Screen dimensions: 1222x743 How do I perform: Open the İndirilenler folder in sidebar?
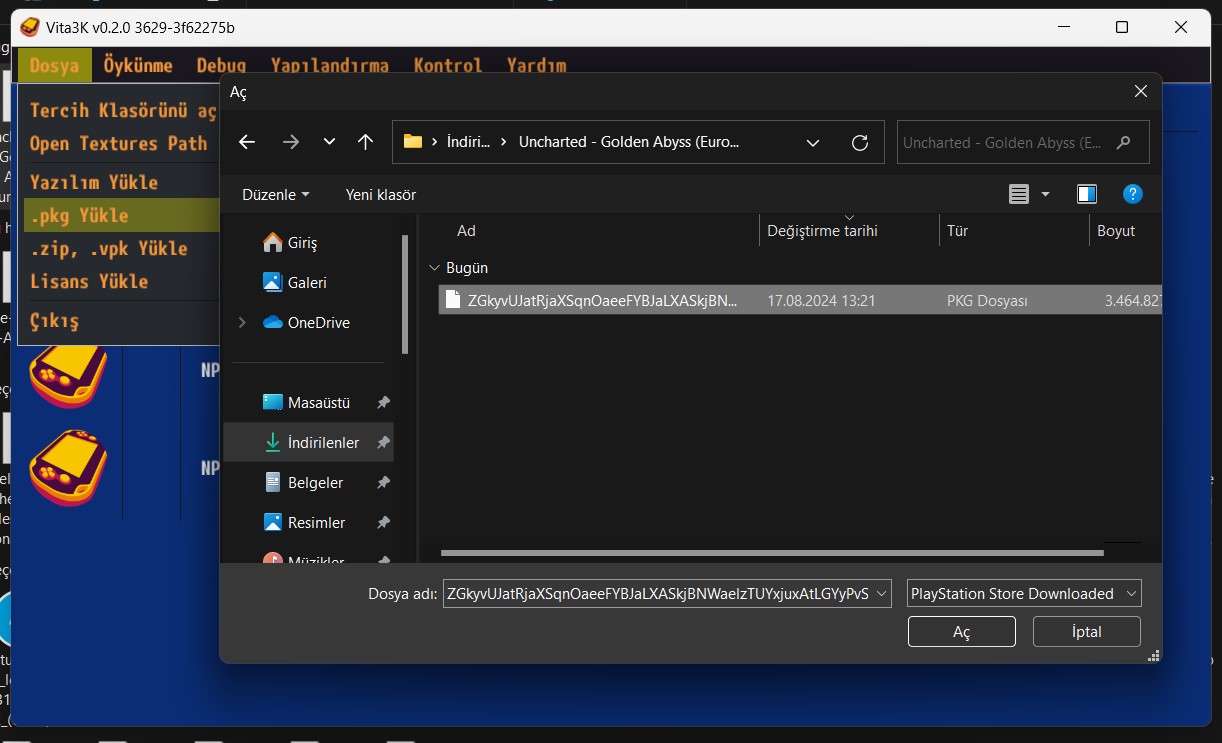[x=322, y=442]
